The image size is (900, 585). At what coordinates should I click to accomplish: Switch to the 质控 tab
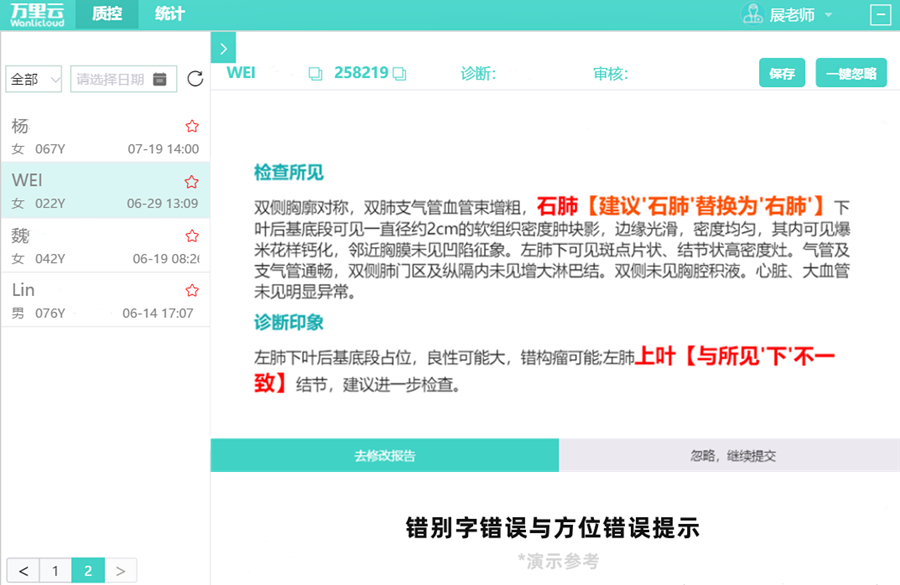[107, 14]
